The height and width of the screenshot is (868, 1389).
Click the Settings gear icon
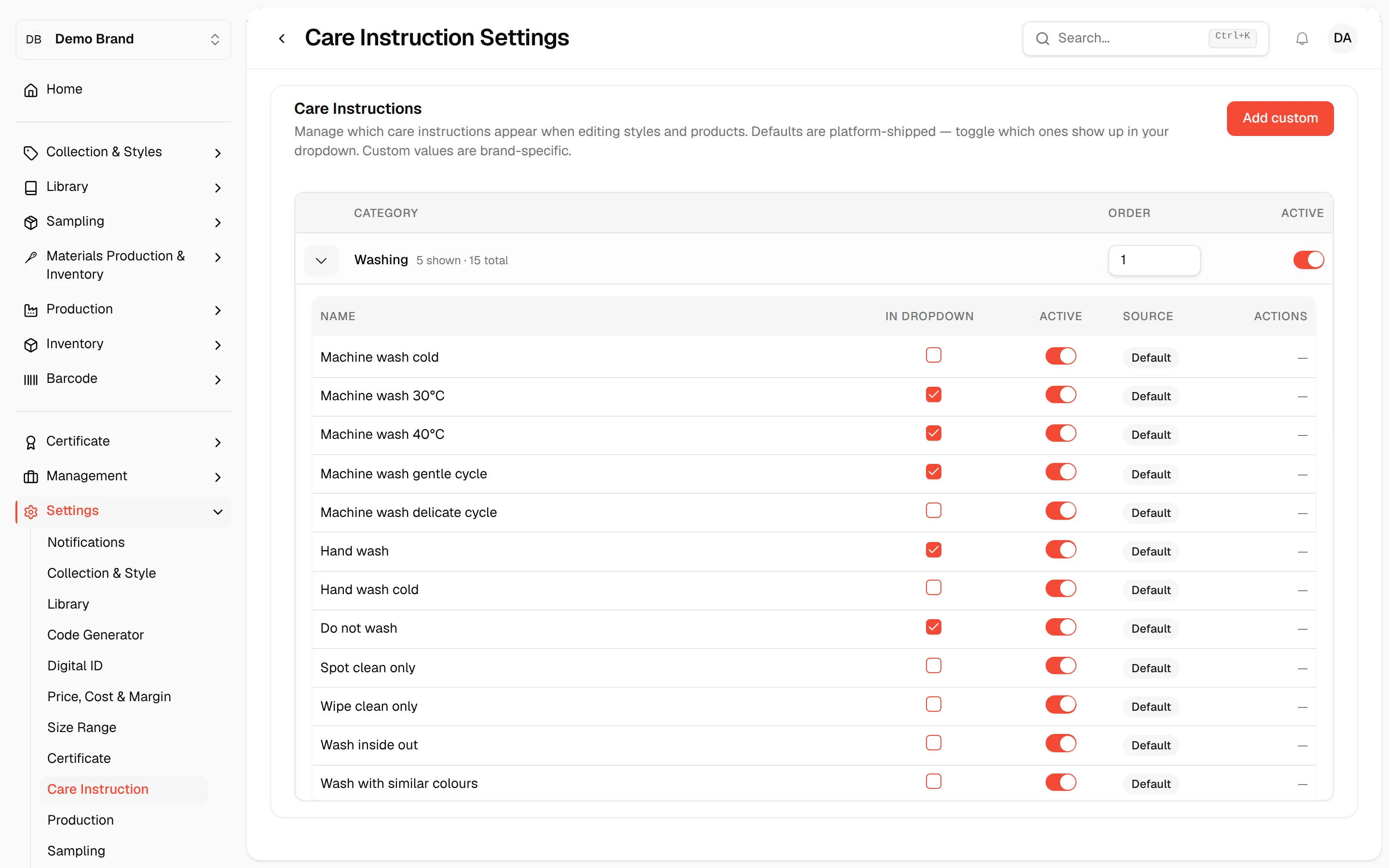[x=31, y=512]
